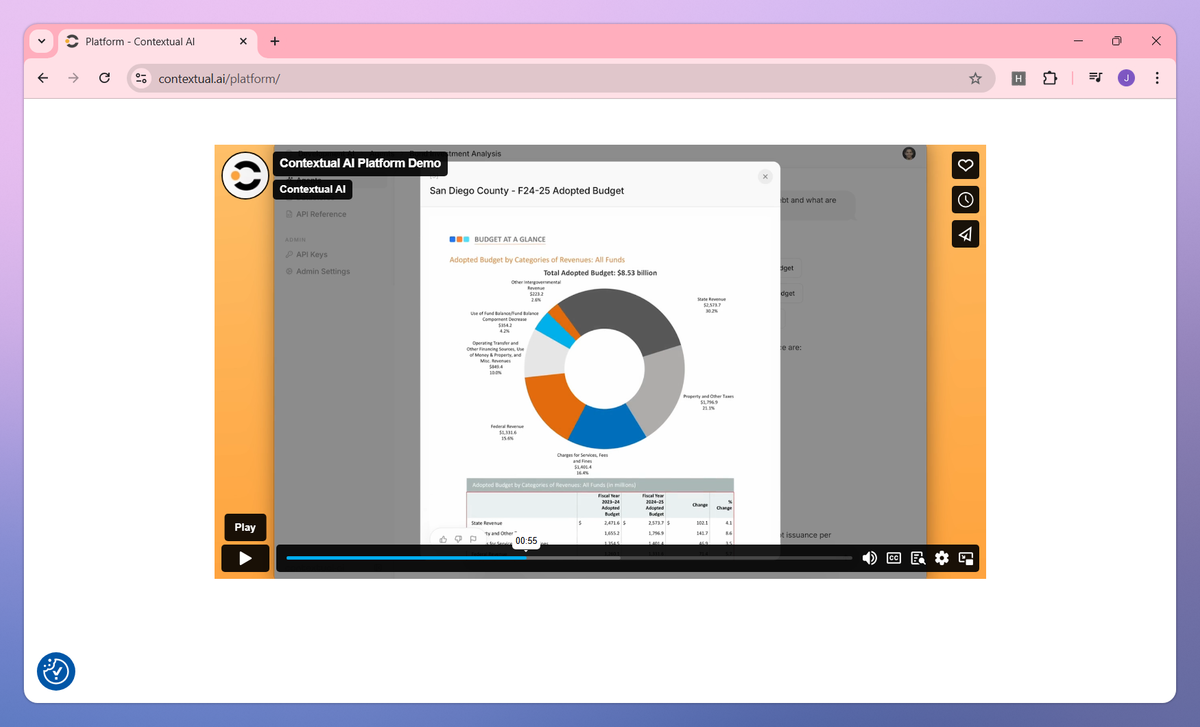Maximize the browser window
Image resolution: width=1200 pixels, height=727 pixels.
coord(1117,41)
